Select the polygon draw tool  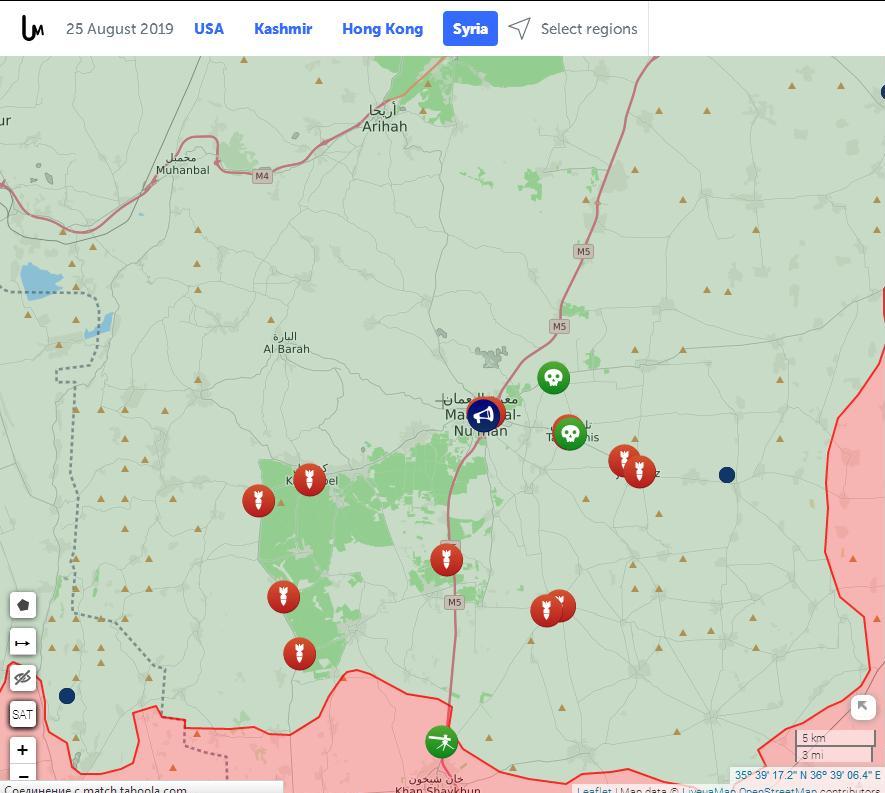[23, 606]
